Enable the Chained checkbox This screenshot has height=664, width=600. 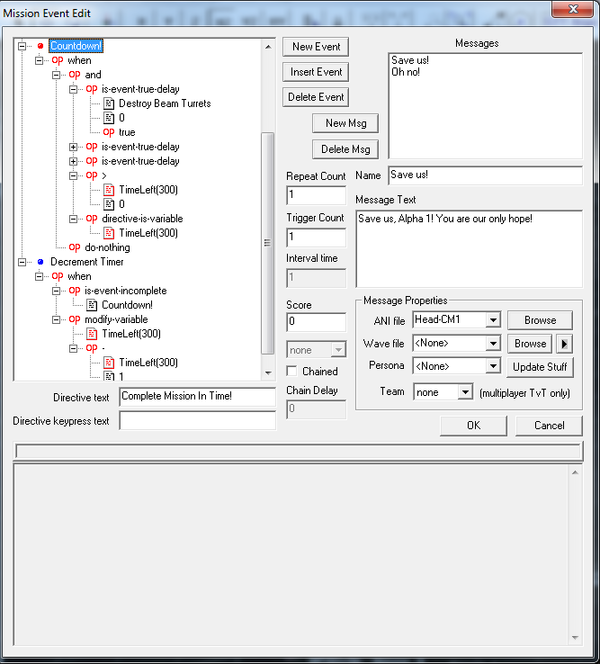pyautogui.click(x=293, y=372)
